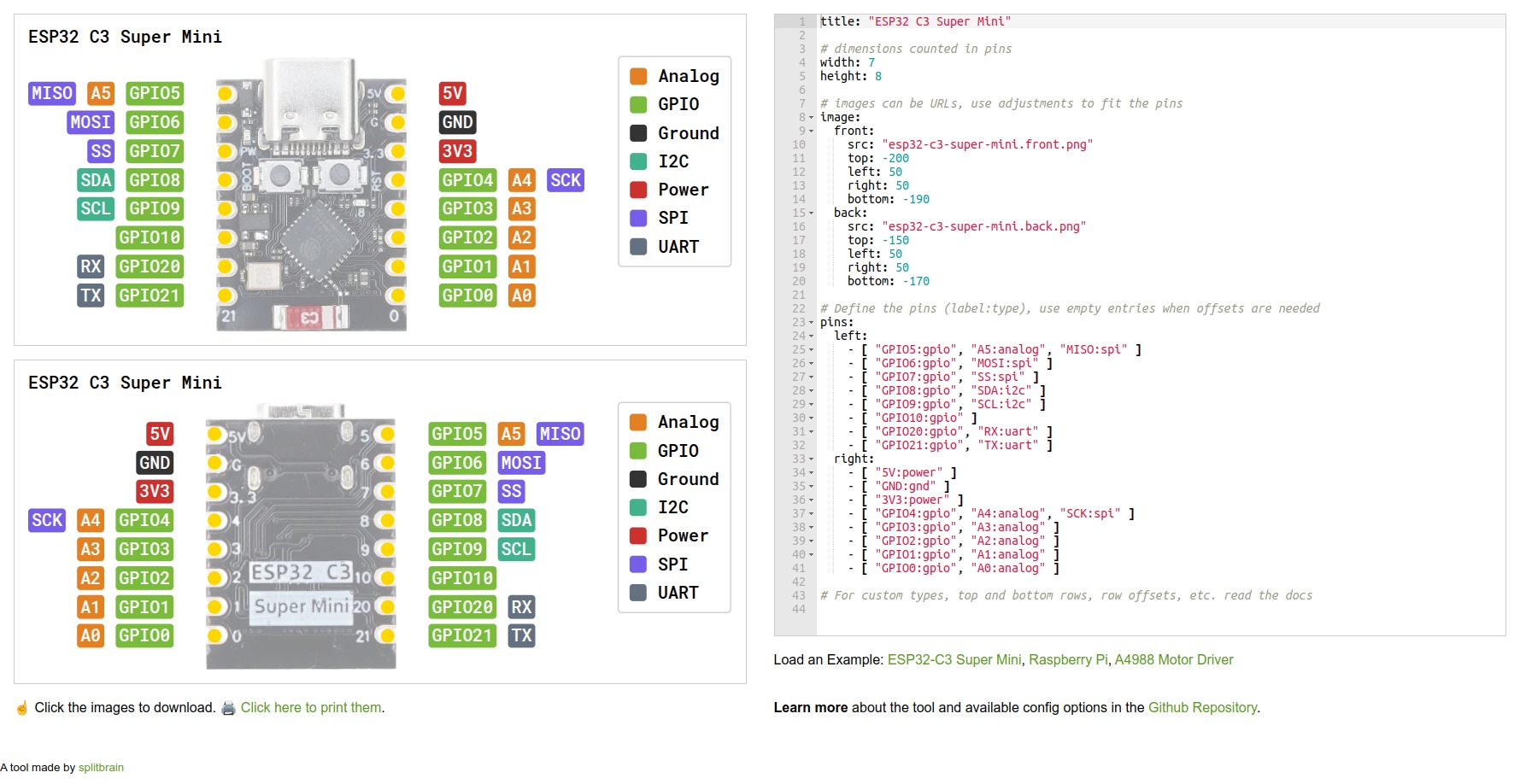Click the GPIO2 label in the front pinout
Image resolution: width=1520 pixels, height=784 pixels.
[x=467, y=237]
